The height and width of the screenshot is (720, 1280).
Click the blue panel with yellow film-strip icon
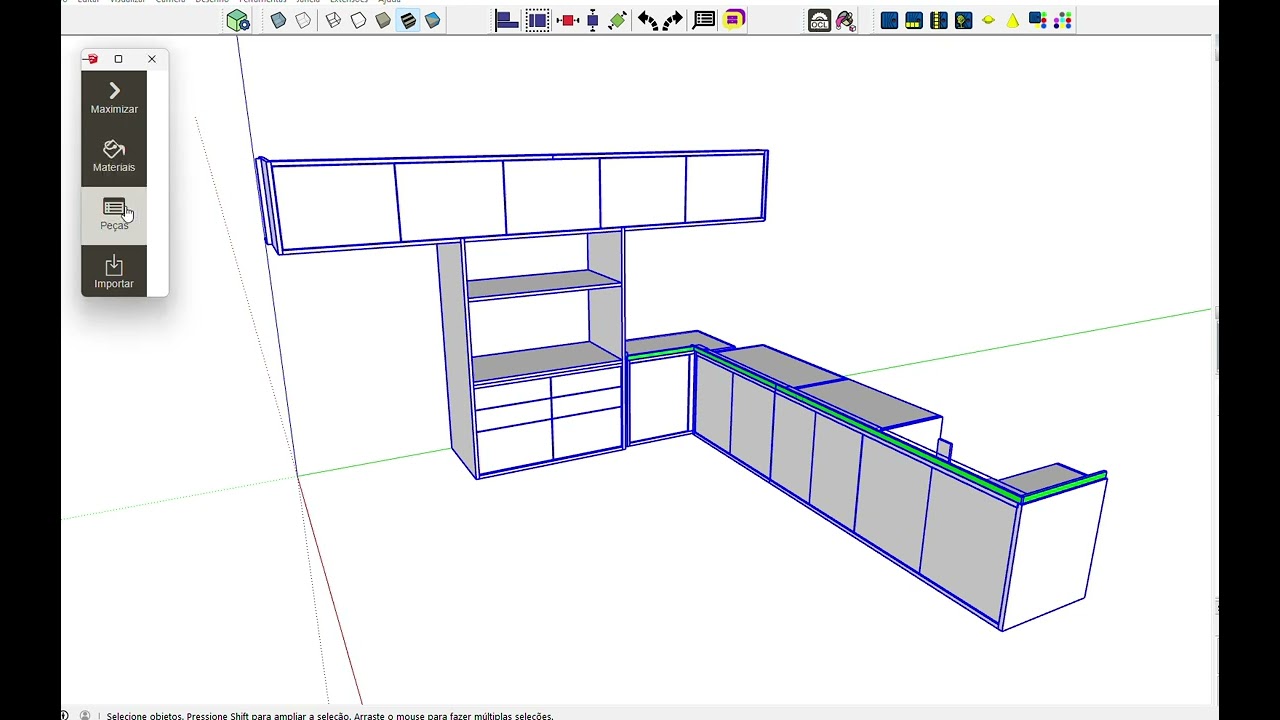coord(938,20)
